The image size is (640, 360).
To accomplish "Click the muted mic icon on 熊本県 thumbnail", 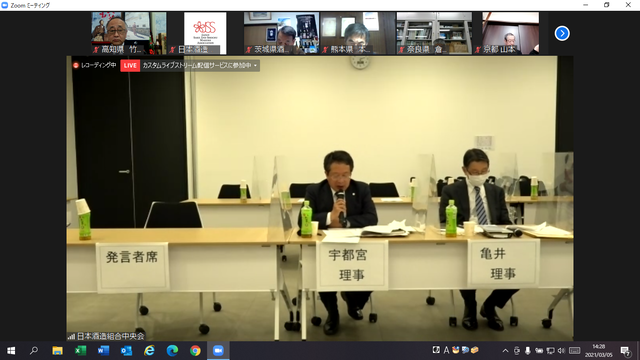I will point(325,50).
